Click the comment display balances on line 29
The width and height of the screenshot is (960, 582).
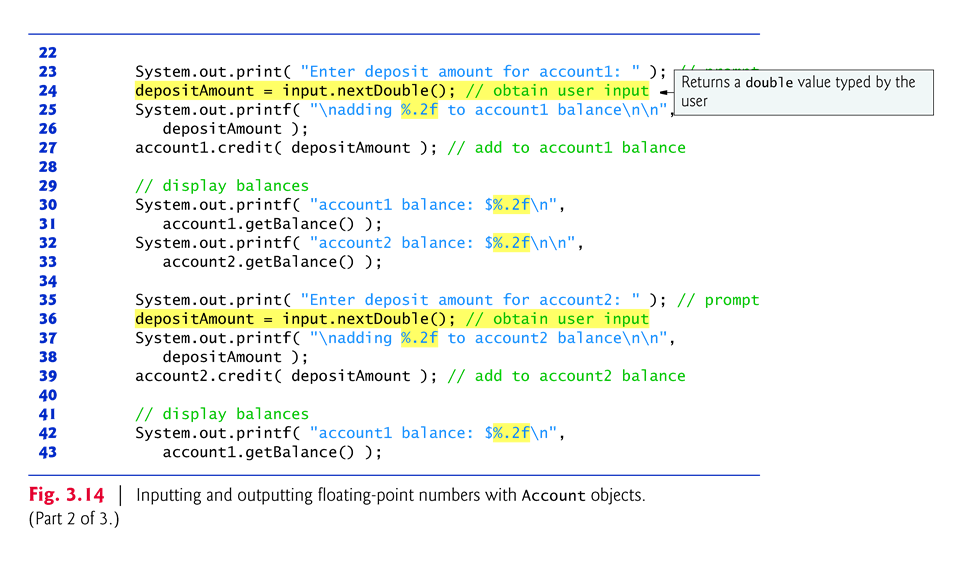[x=222, y=185]
